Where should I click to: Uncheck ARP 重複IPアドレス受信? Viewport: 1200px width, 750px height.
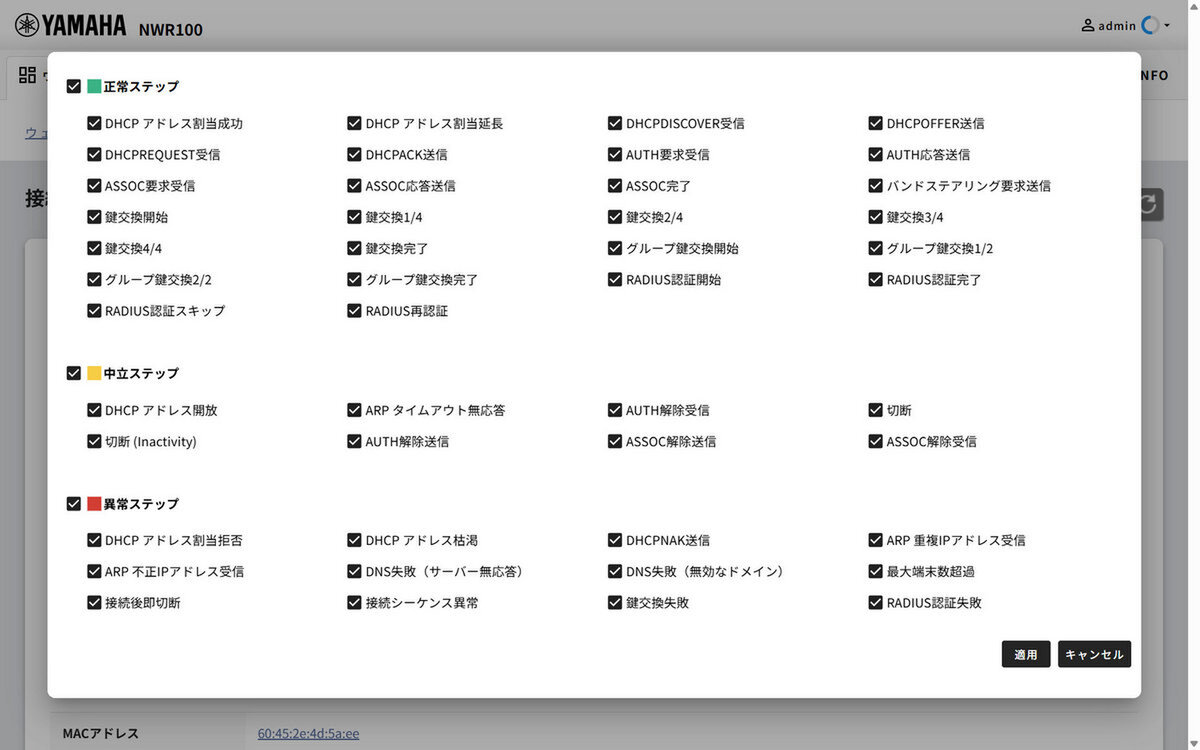click(876, 540)
